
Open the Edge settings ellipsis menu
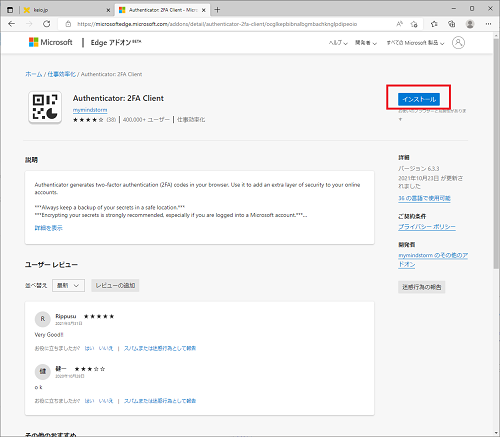pos(488,24)
